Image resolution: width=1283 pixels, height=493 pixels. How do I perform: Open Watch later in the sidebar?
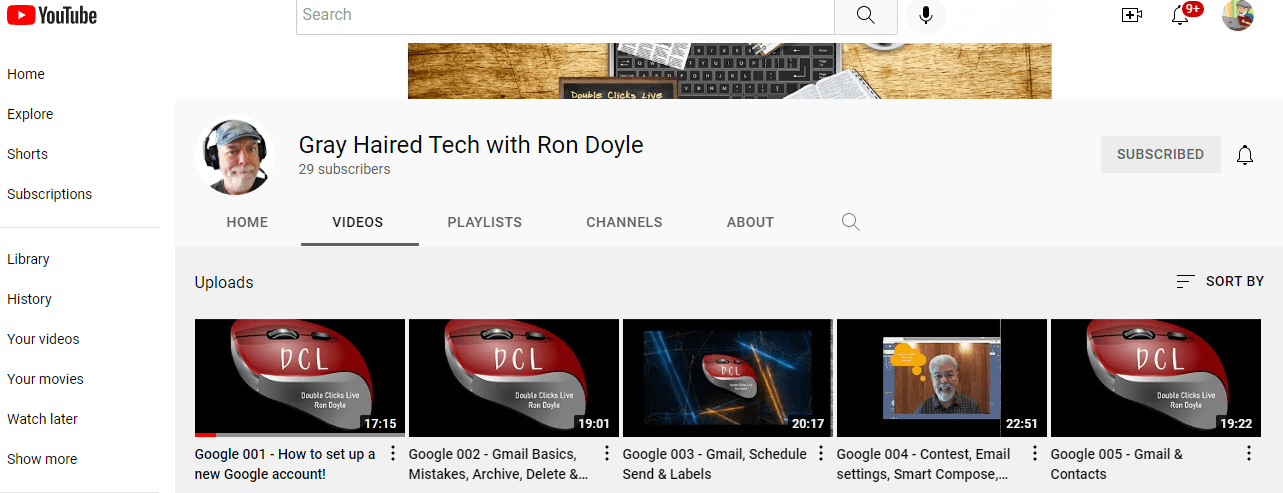click(x=42, y=419)
